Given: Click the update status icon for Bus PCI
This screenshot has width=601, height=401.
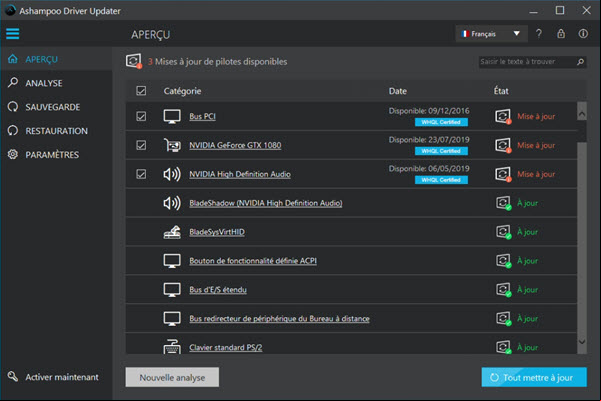Looking at the screenshot, I should [503, 117].
